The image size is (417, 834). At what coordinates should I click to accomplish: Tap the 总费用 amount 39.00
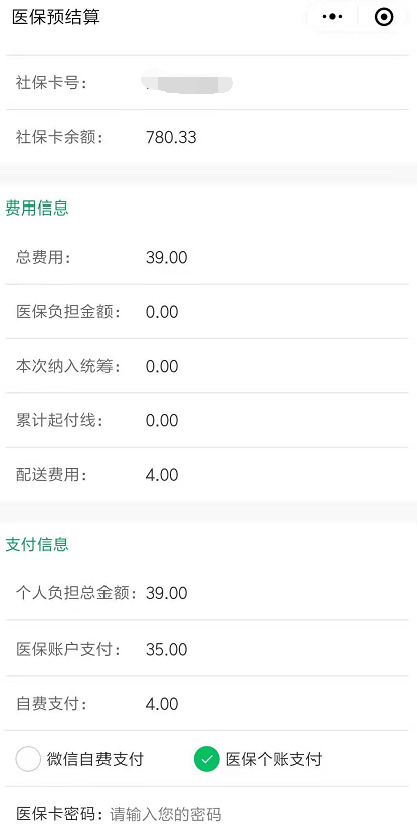pyautogui.click(x=166, y=258)
